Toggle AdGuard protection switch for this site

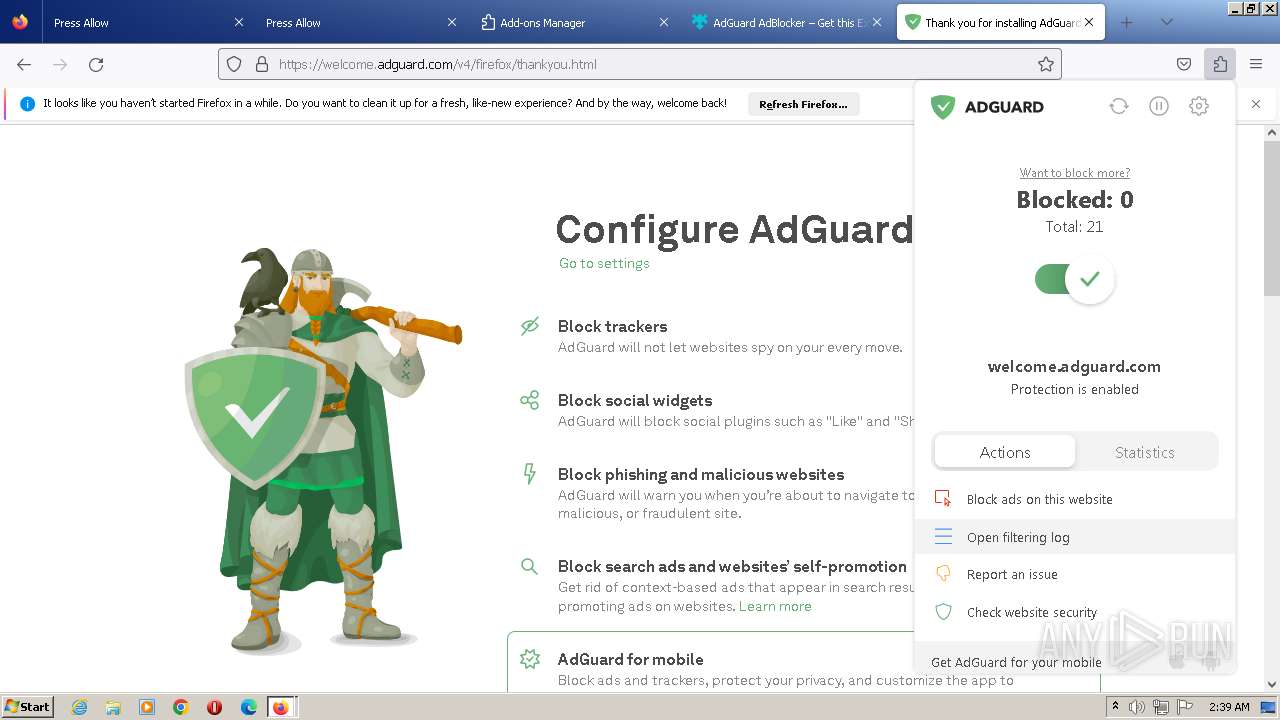1075,279
